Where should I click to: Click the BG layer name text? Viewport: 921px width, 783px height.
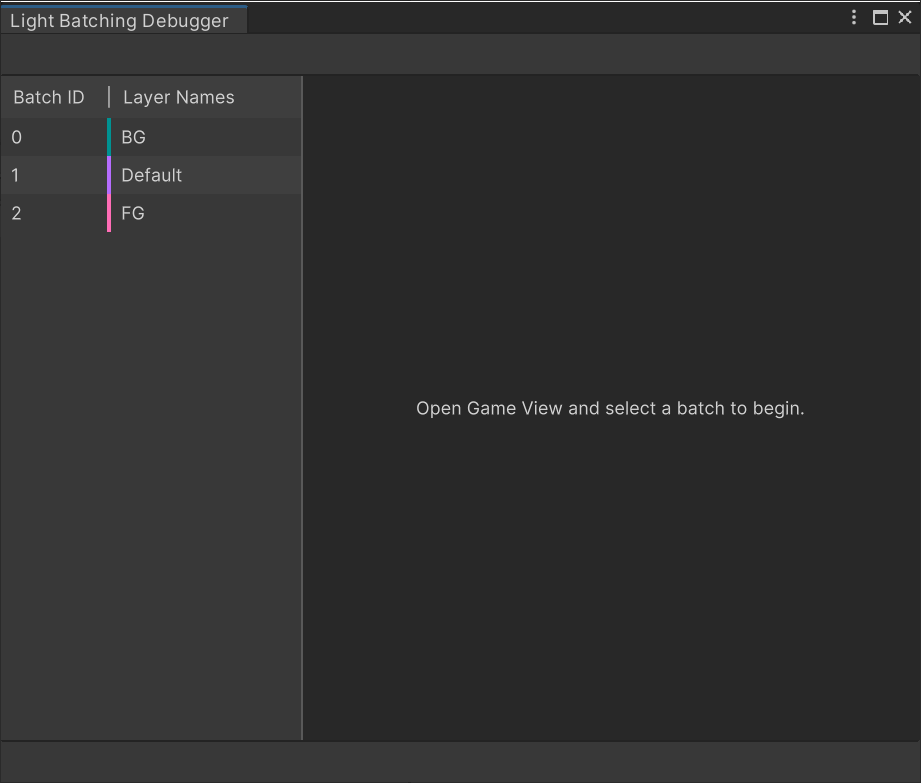133,137
